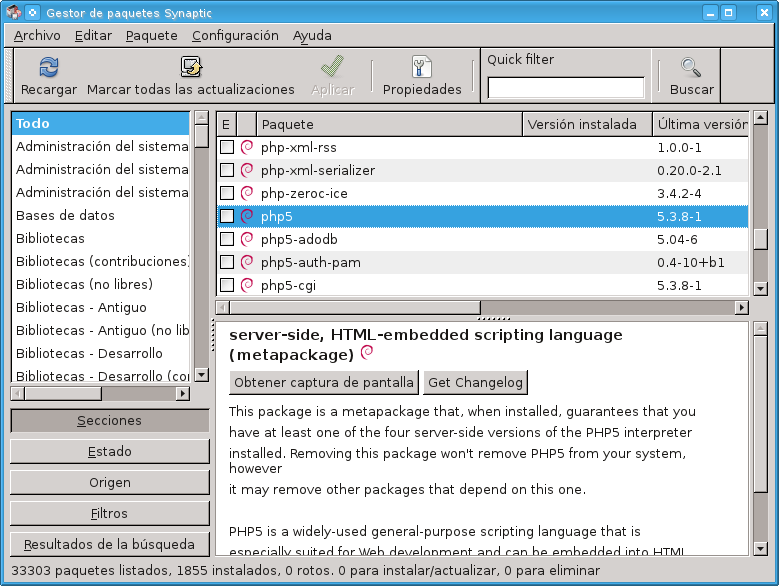Click description pane scroll down arrow
779x586 pixels.
point(761,548)
